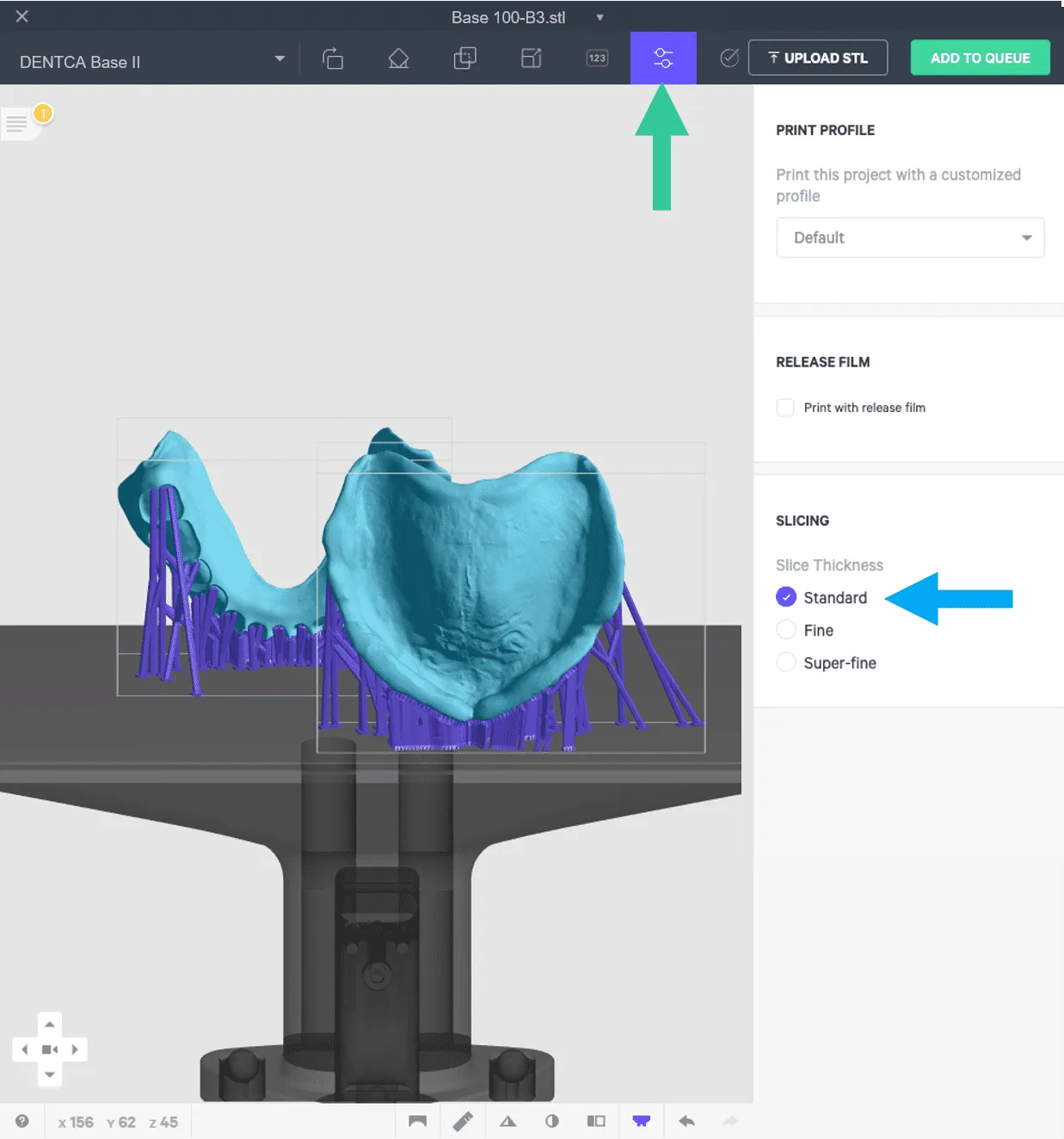Select the ruler measurement tool
Image resolution: width=1064 pixels, height=1139 pixels.
[463, 1121]
